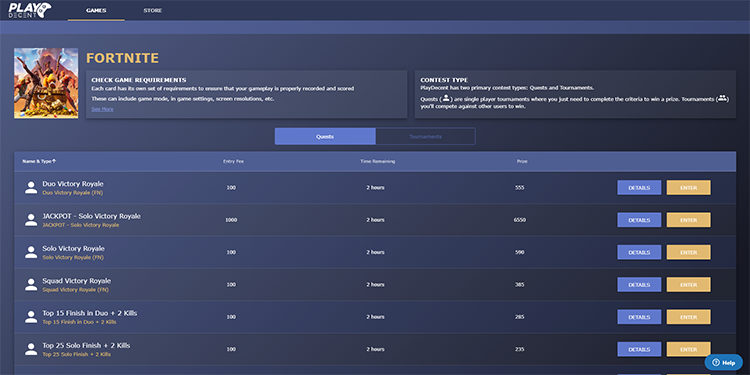Enter the Squad Victory Royale quest
Screen dimensions: 750x375
pos(688,285)
